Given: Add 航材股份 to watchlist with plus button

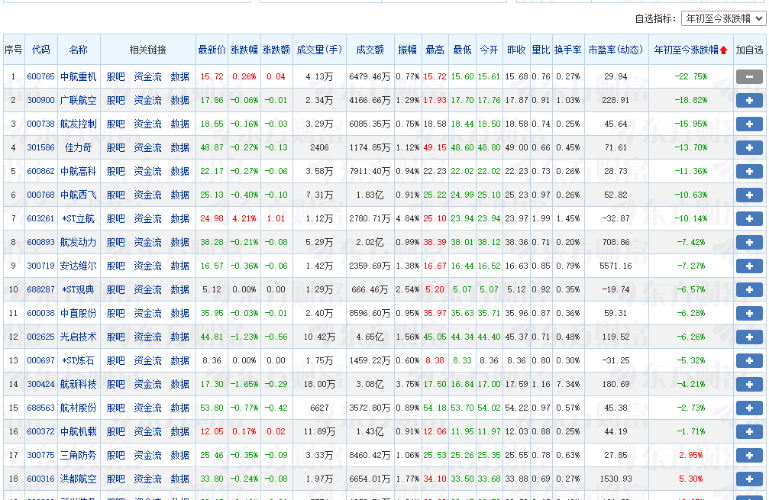Looking at the screenshot, I should click(749, 408).
